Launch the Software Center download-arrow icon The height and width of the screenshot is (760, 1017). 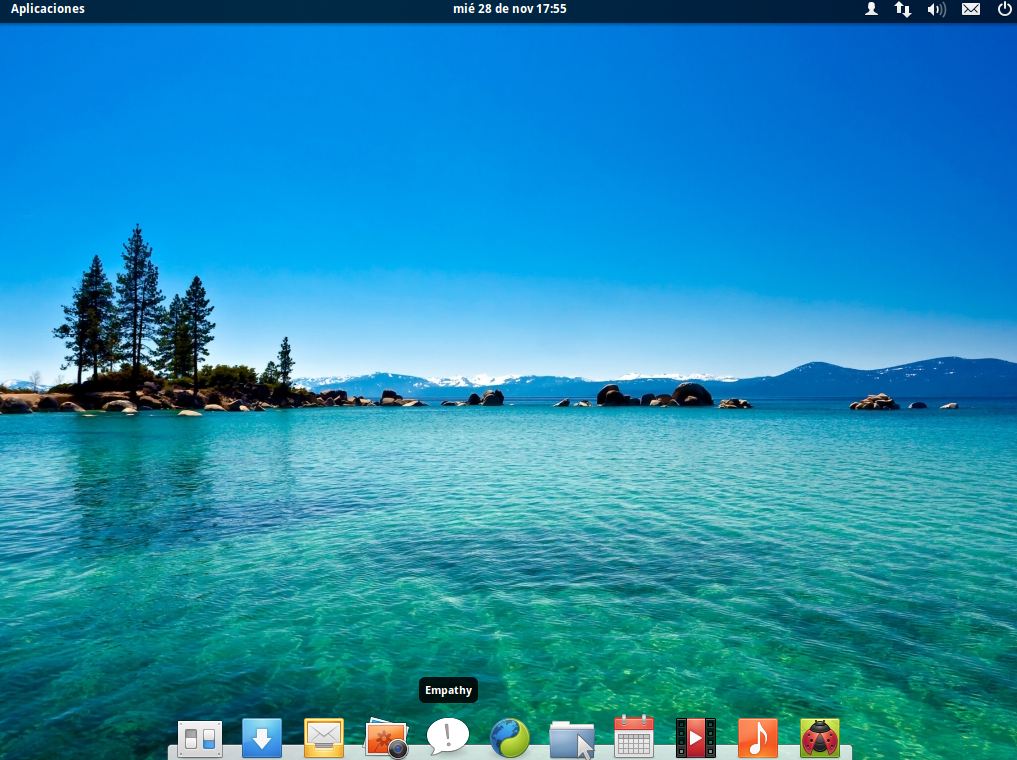(x=262, y=739)
